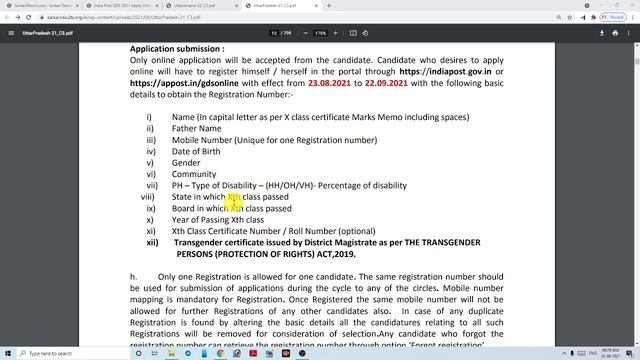The width and height of the screenshot is (640, 360).
Task: Go back to the previous page in browser
Action: click(x=7, y=17)
